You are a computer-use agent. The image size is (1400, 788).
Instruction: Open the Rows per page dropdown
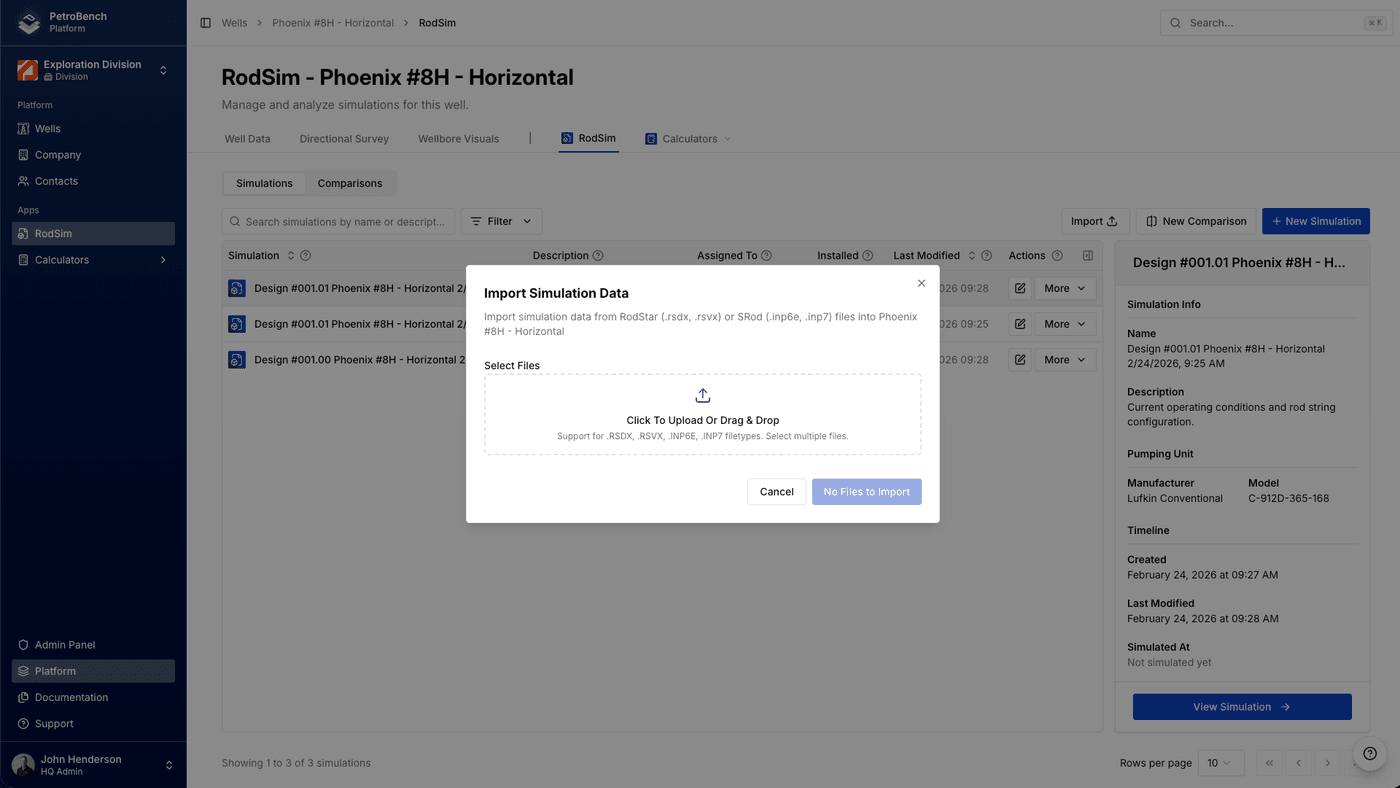pyautogui.click(x=1221, y=762)
